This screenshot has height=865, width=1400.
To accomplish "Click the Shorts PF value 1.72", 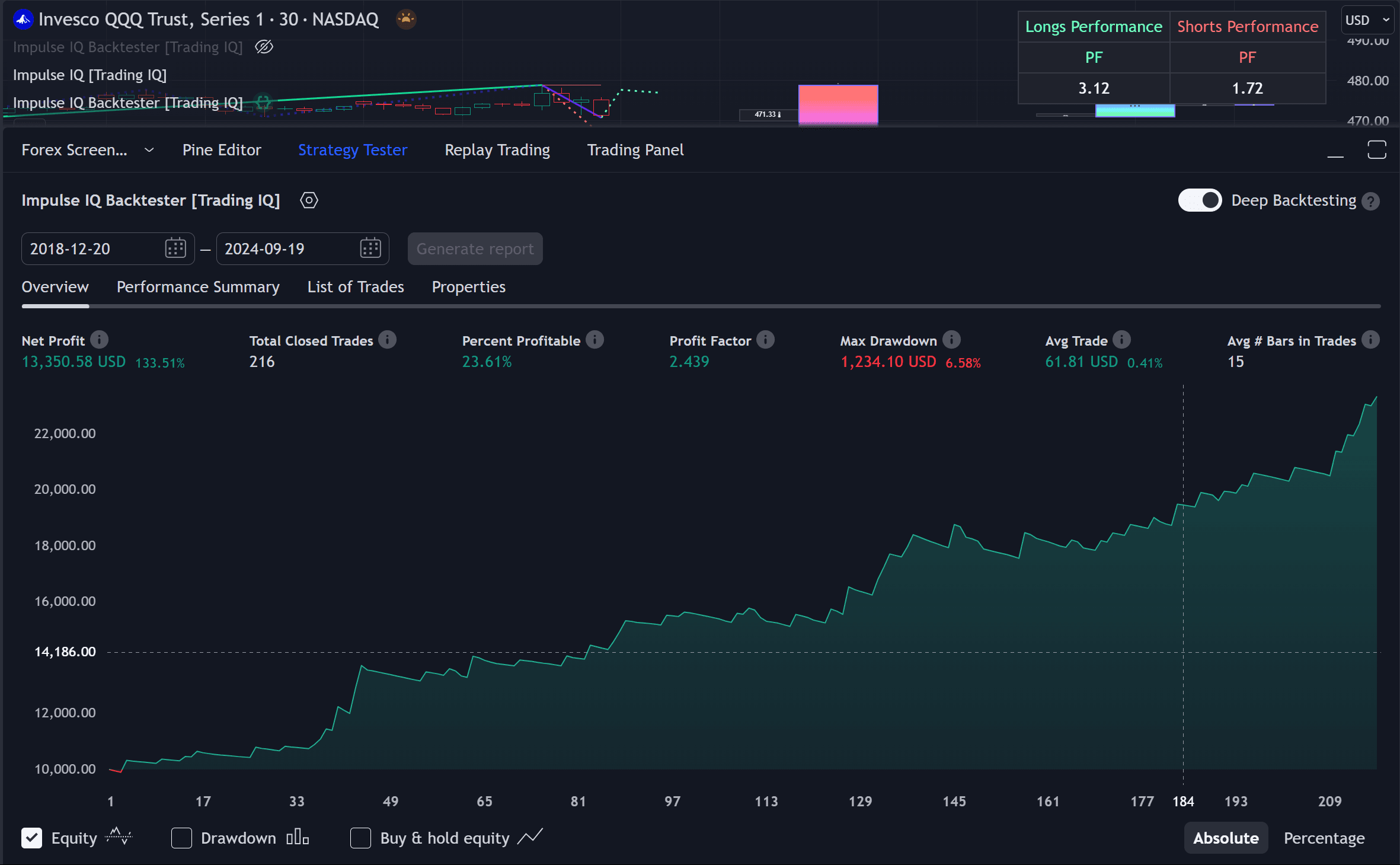I will (x=1248, y=88).
